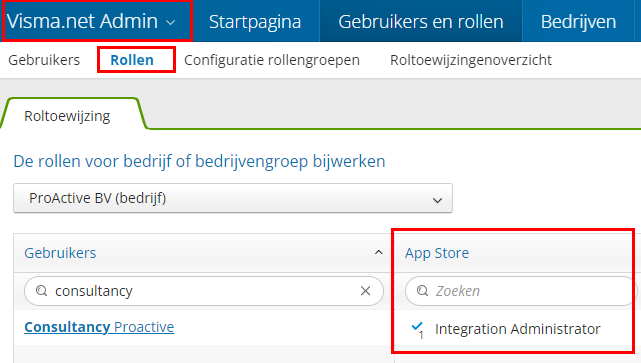Click the App Store panel header
This screenshot has height=363, width=641.
(437, 253)
